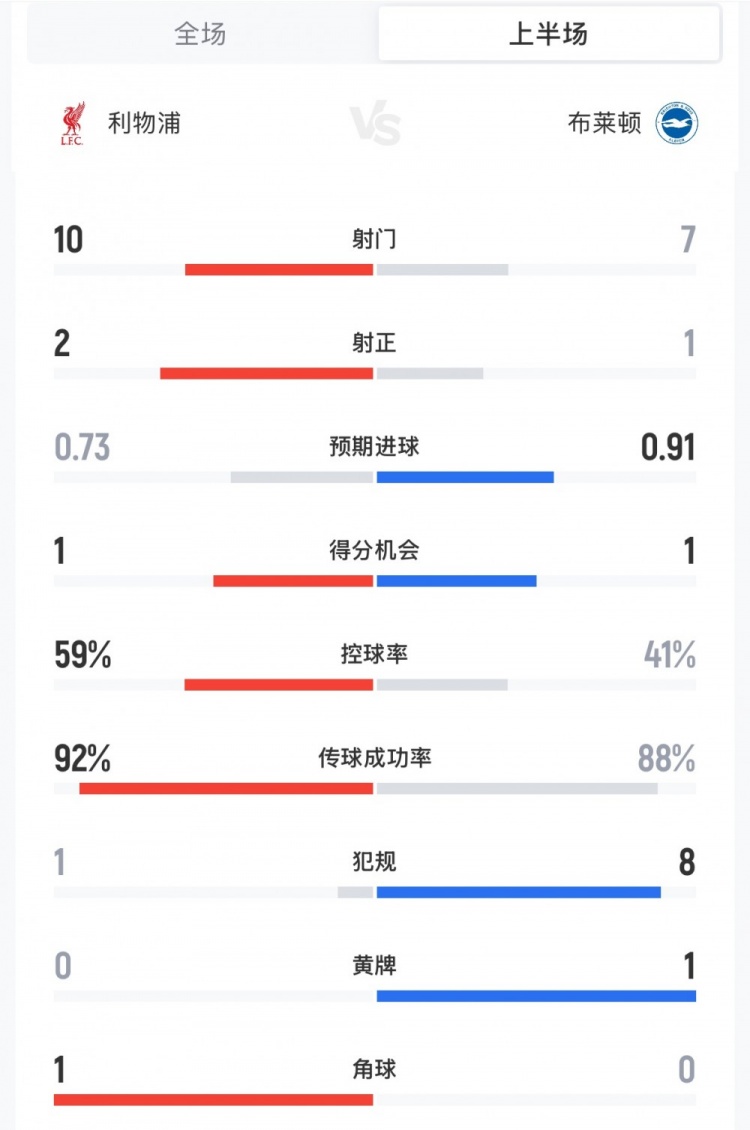
Task: Click the blue Brighton 黄牌 bar
Action: coord(536,996)
